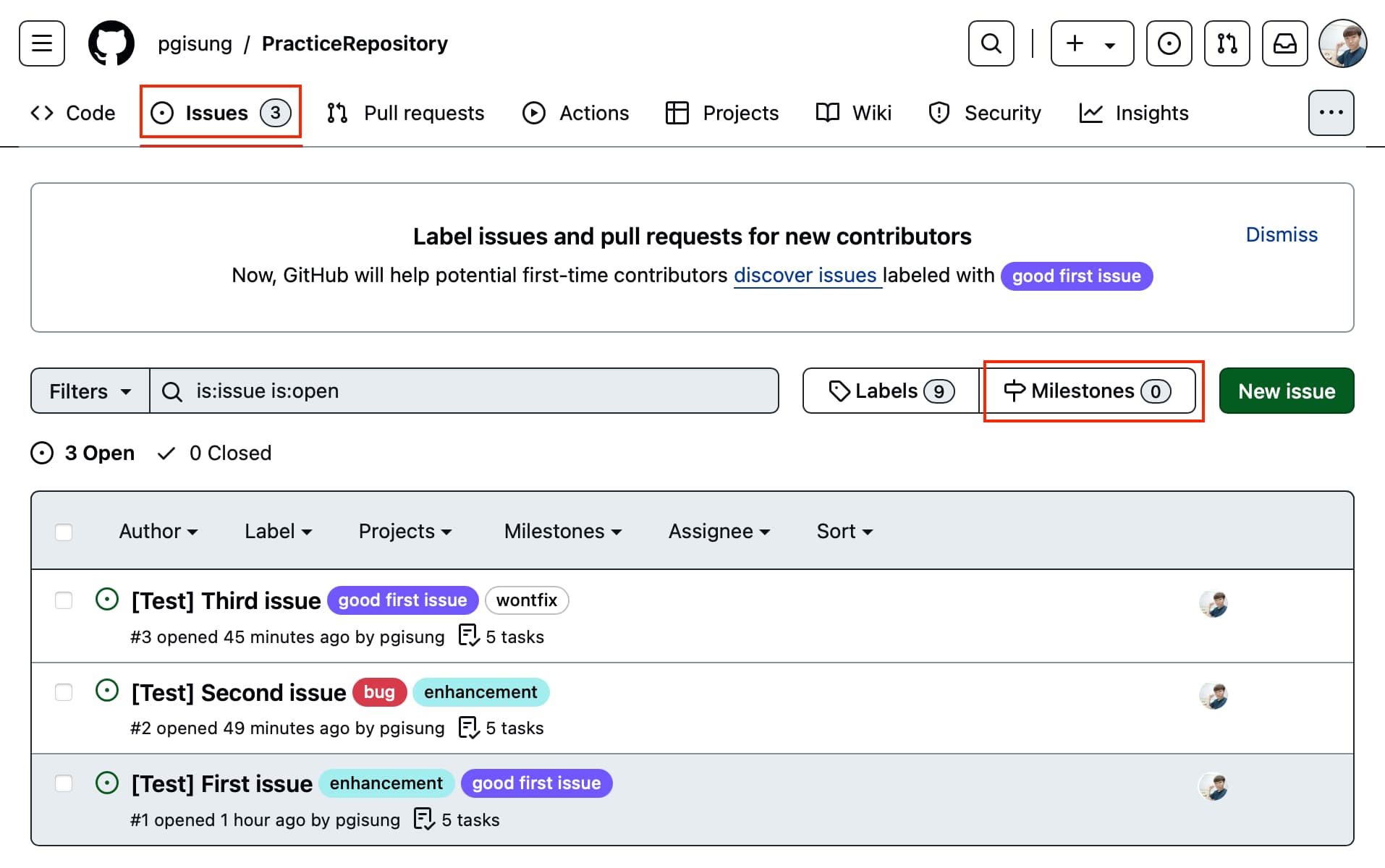Image resolution: width=1385 pixels, height=868 pixels.
Task: Expand the Milestones filter dropdown in list header
Action: [563, 531]
